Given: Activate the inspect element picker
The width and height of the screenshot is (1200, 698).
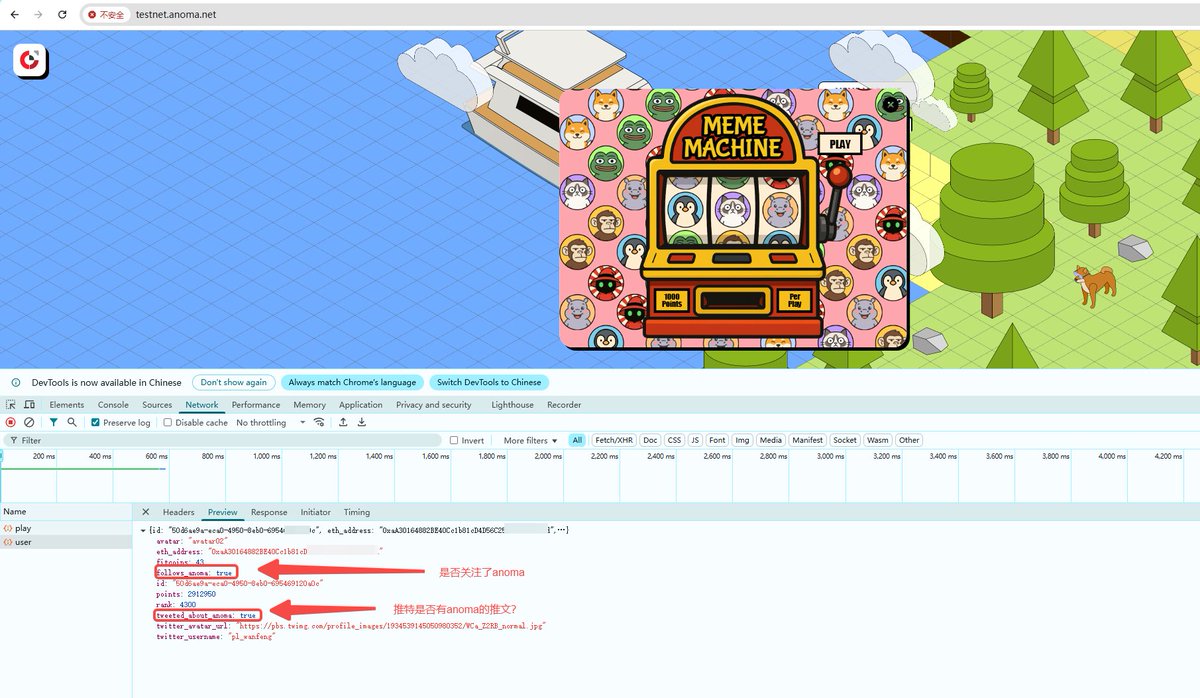Looking at the screenshot, I should (x=11, y=405).
